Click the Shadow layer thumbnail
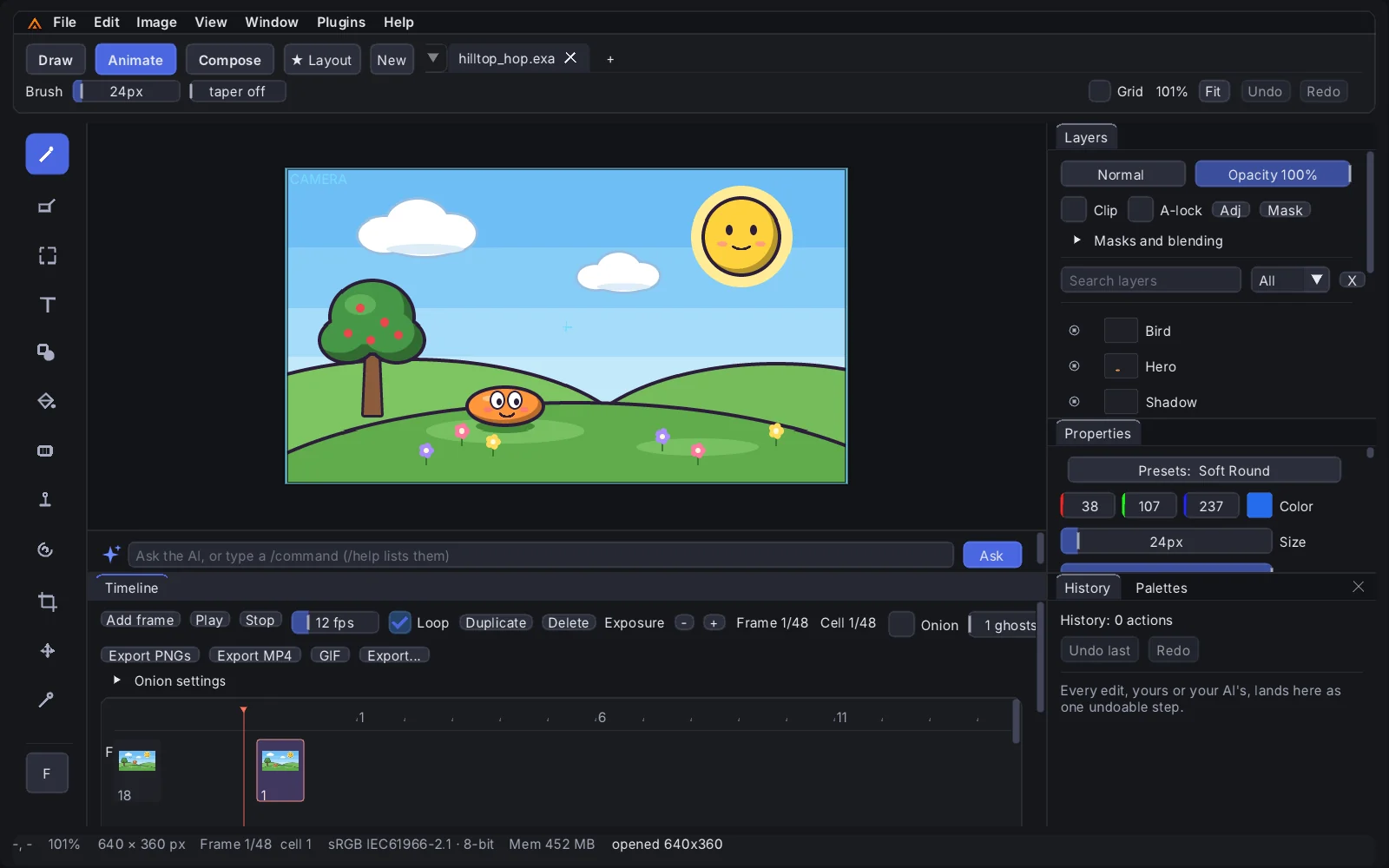1389x868 pixels. tap(1120, 402)
